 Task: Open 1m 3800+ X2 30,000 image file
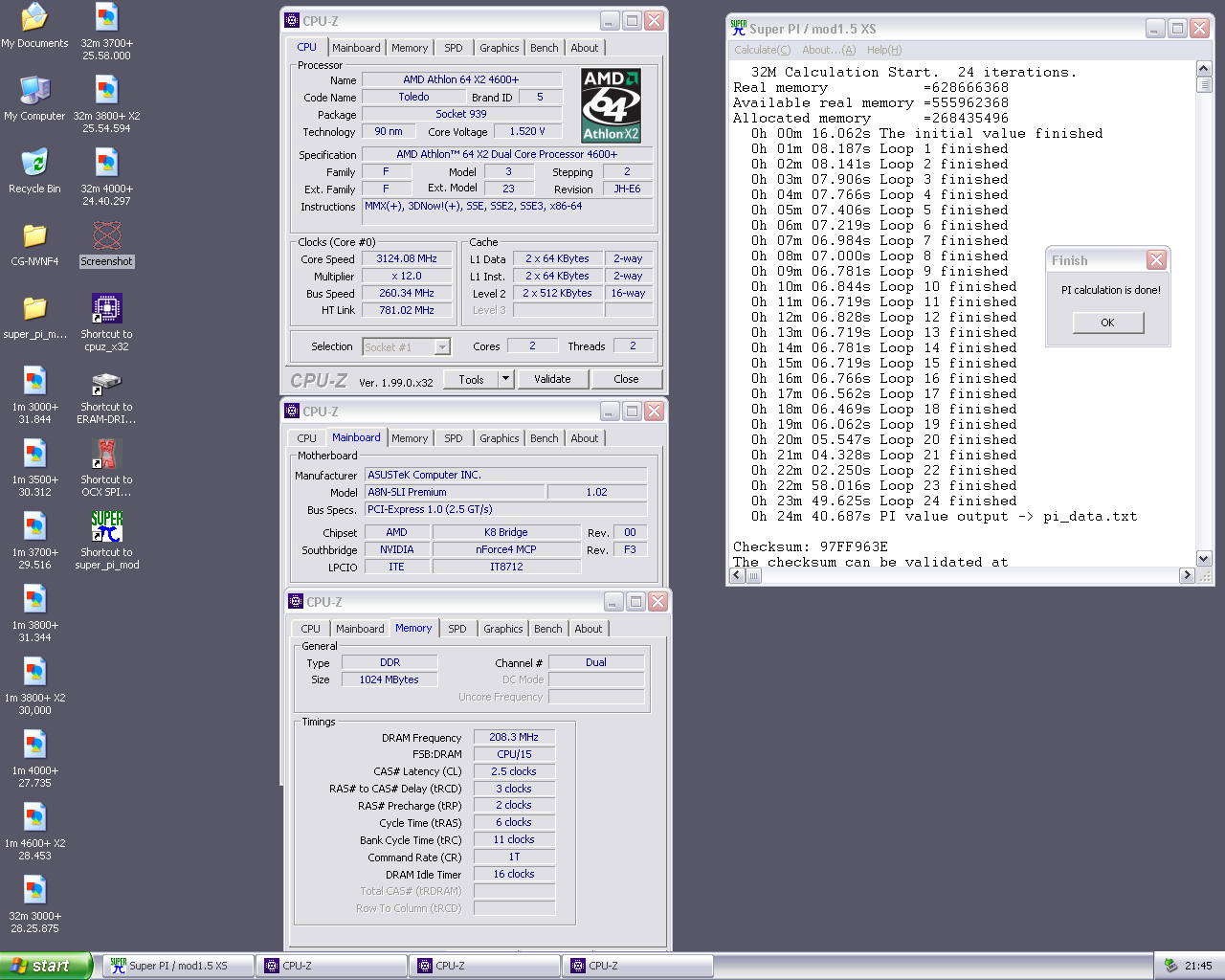pos(34,686)
